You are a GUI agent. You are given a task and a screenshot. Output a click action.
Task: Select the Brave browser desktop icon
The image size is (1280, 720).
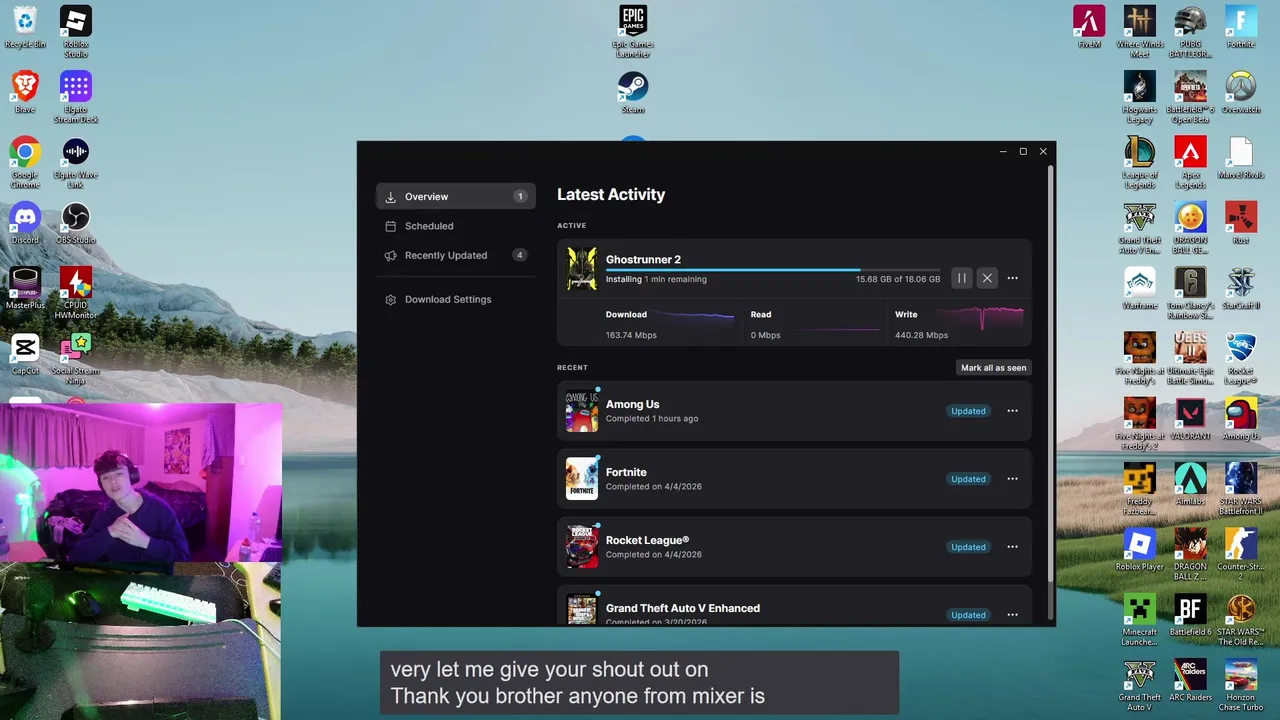coord(25,92)
